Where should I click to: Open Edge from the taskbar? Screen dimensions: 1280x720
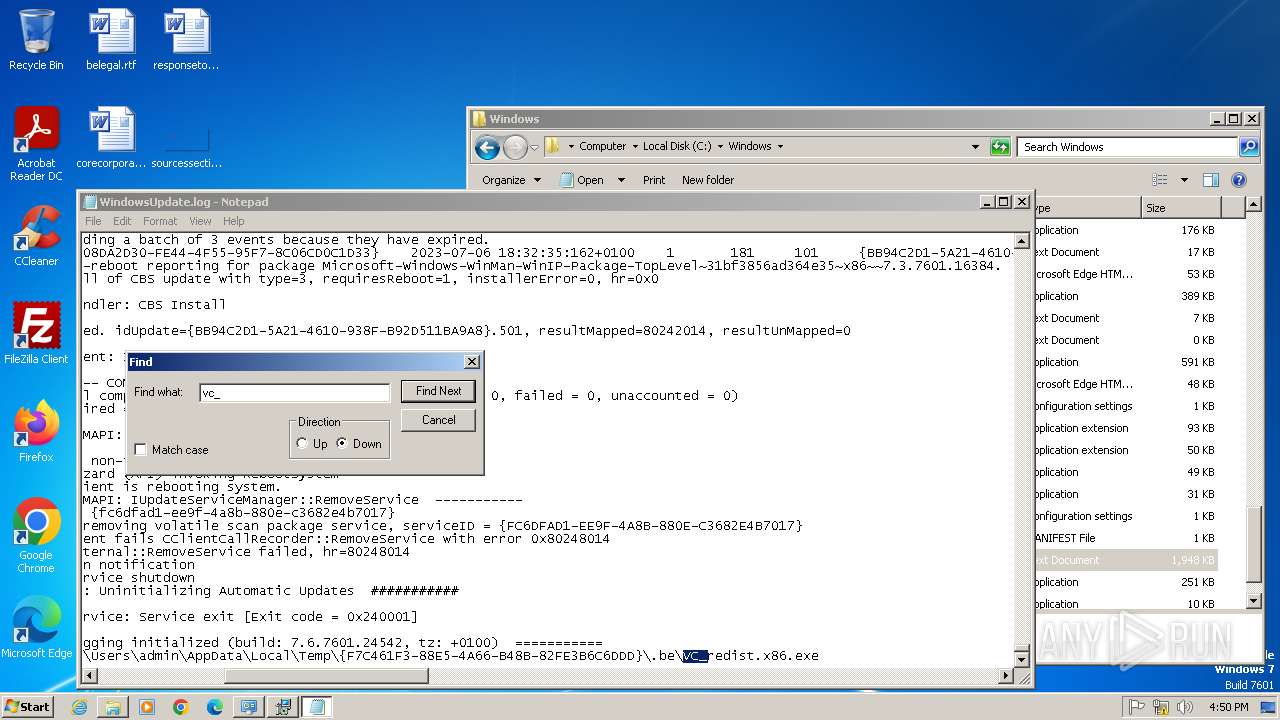coord(215,707)
